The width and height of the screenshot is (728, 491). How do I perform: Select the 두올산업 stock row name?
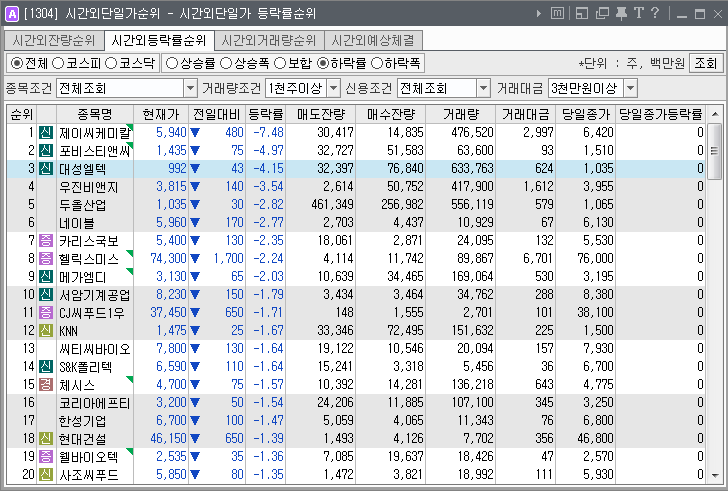[x=83, y=205]
